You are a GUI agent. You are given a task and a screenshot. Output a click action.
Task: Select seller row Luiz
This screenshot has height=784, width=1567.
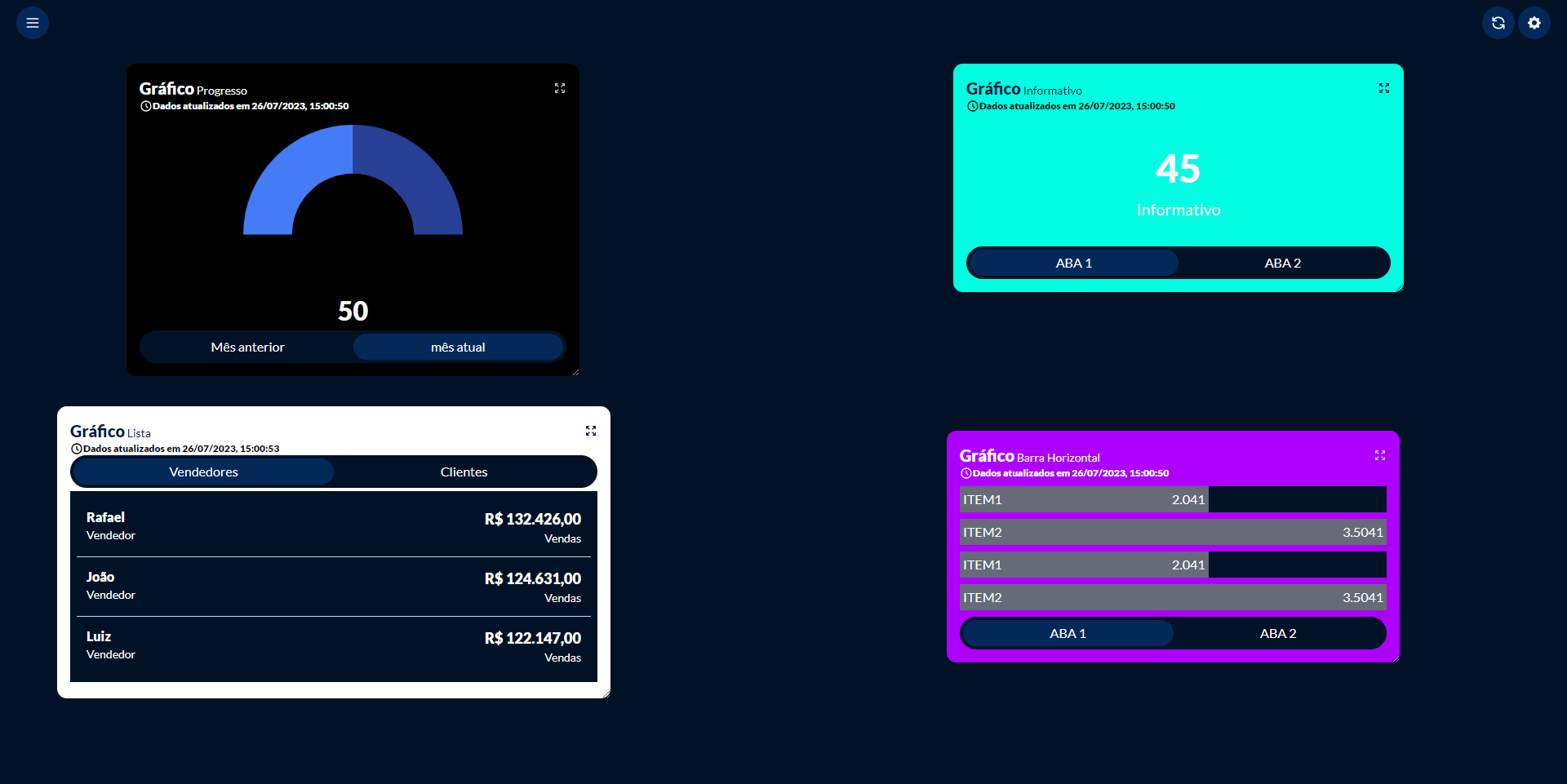coord(334,646)
